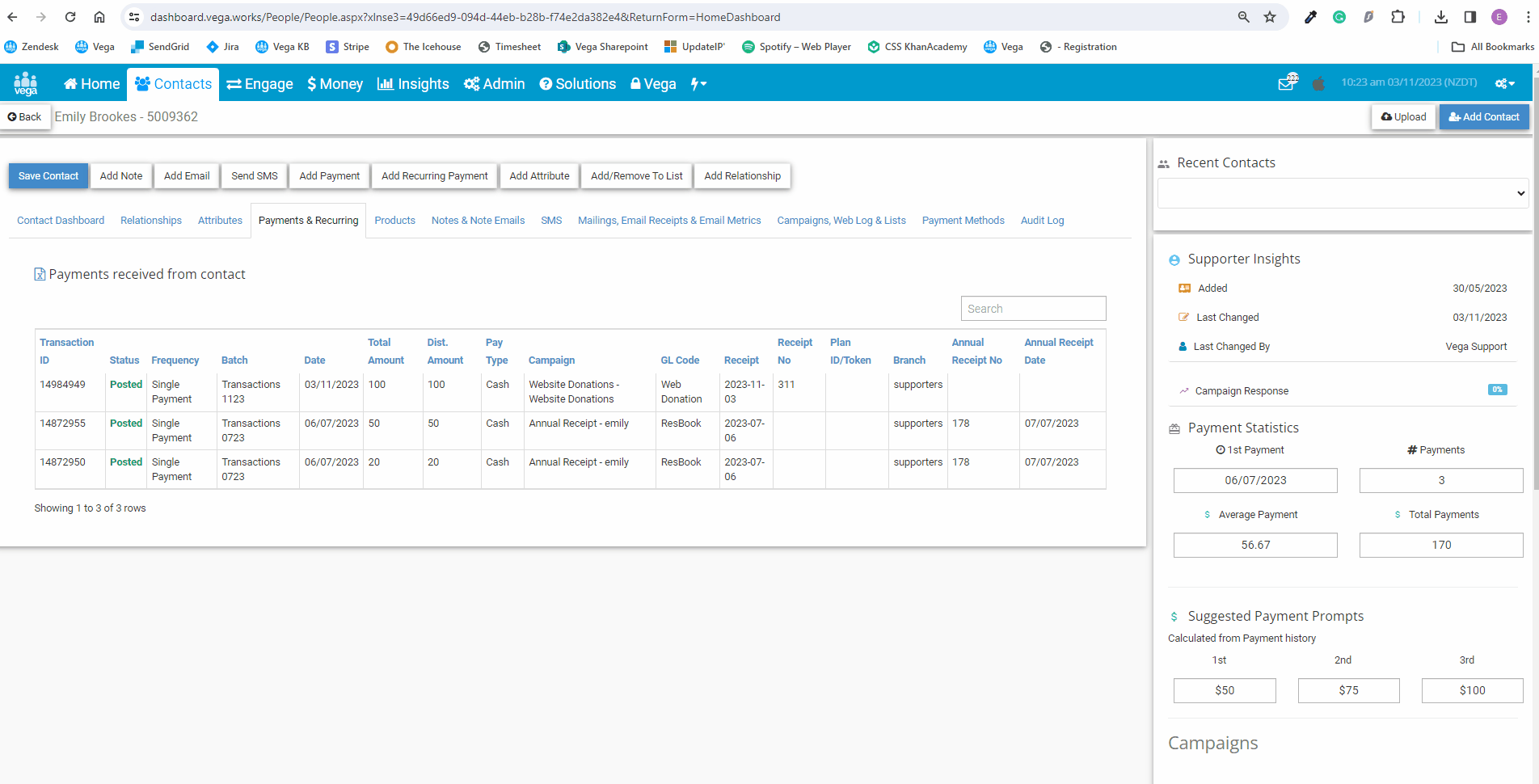This screenshot has height=784, width=1539.
Task: Open the browser zoom magnifier icon
Action: pyautogui.click(x=1244, y=17)
